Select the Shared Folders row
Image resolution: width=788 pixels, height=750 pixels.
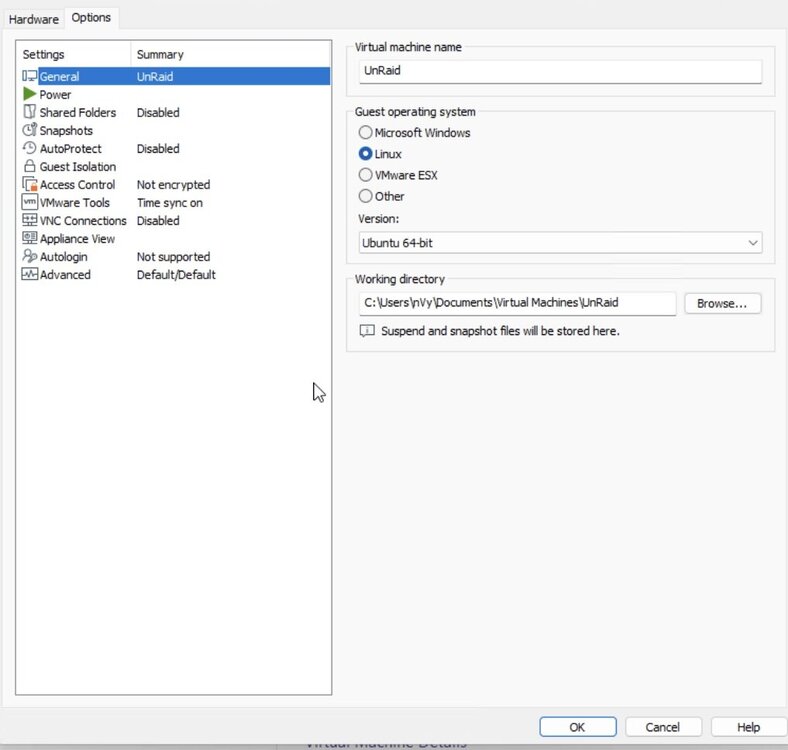tap(175, 112)
